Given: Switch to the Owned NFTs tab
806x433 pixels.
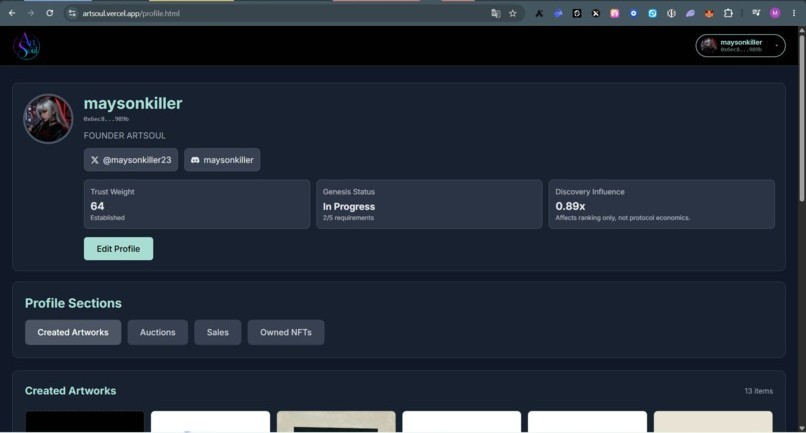Looking at the screenshot, I should click(x=286, y=333).
